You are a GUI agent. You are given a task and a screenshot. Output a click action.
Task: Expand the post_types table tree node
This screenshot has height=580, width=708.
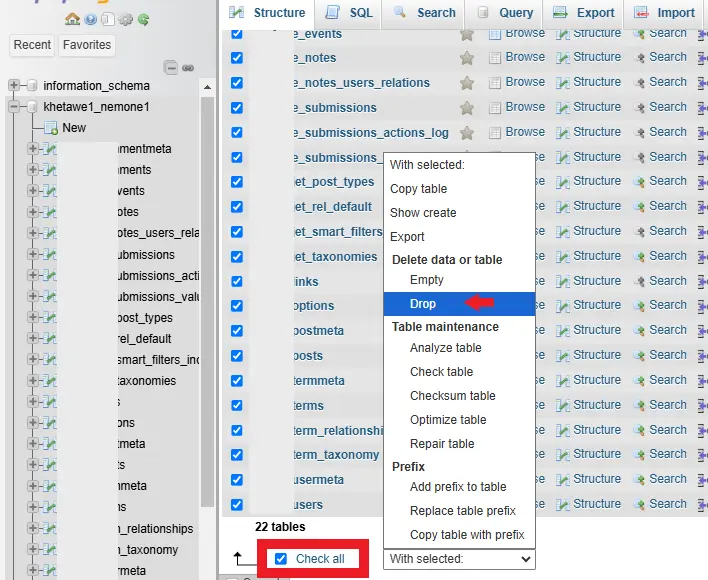tap(32, 317)
